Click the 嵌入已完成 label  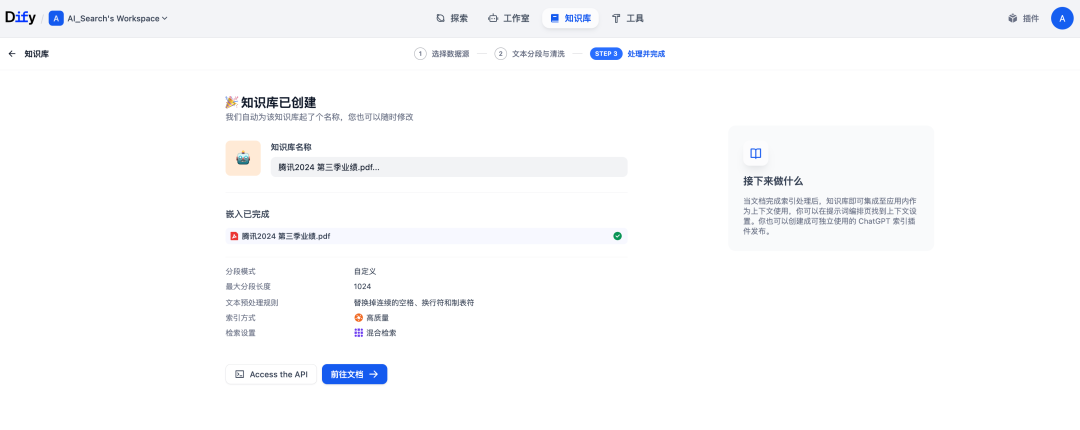point(247,214)
